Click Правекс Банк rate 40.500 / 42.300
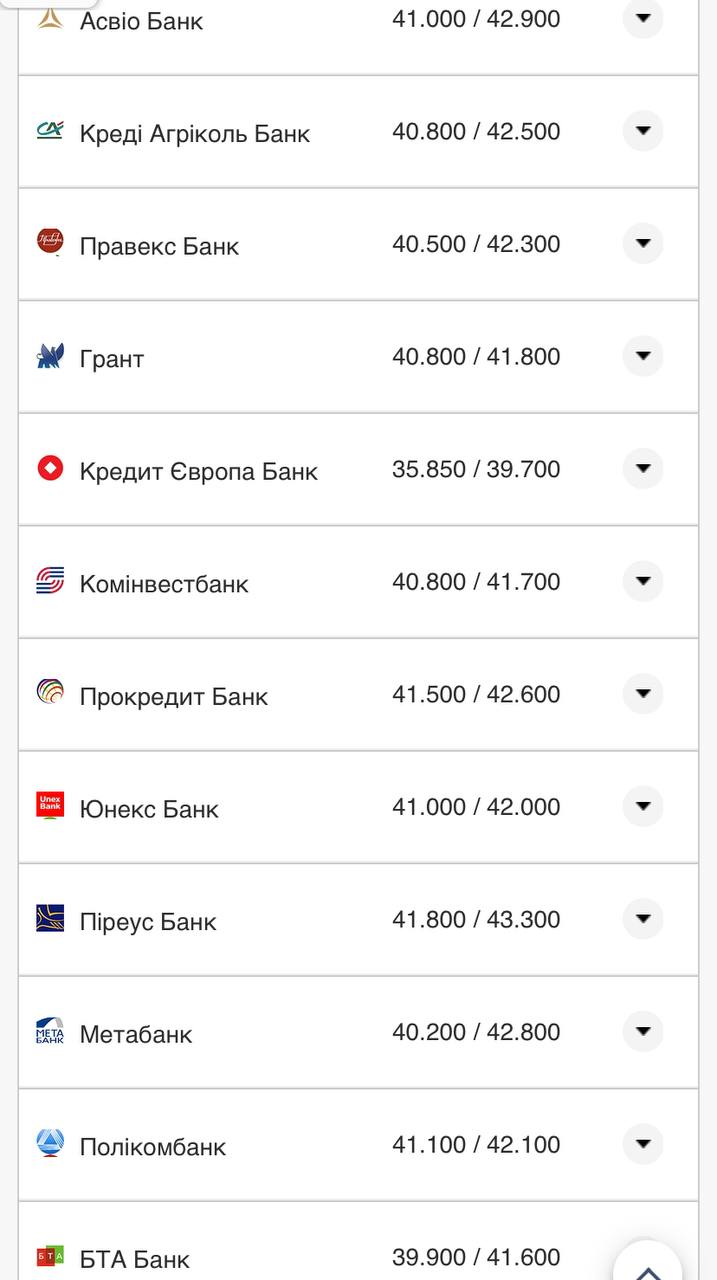The width and height of the screenshot is (717, 1280). pos(476,244)
